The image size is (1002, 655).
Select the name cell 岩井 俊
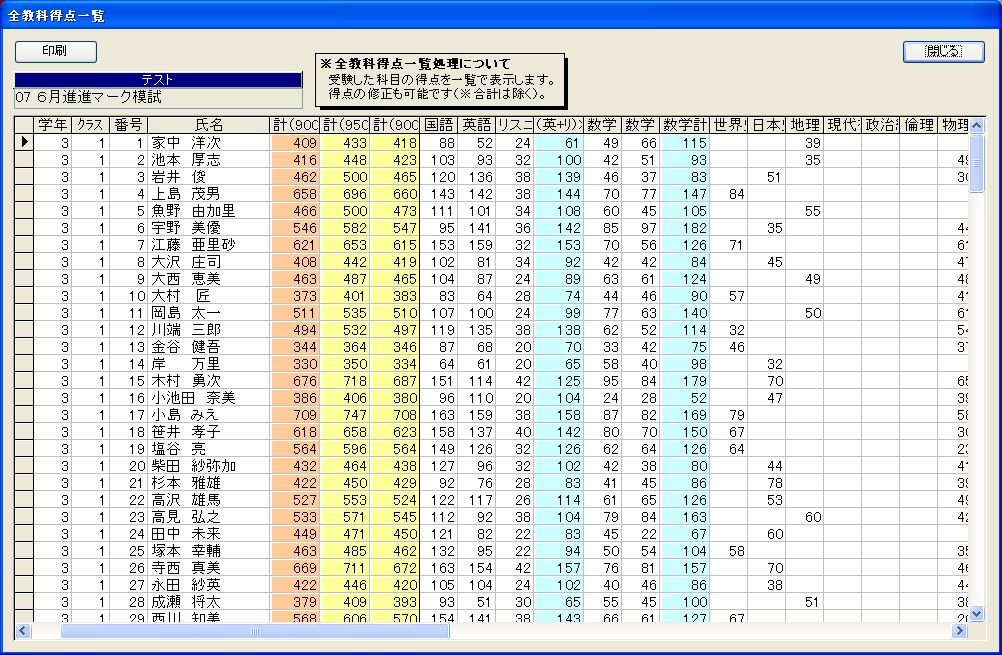208,177
